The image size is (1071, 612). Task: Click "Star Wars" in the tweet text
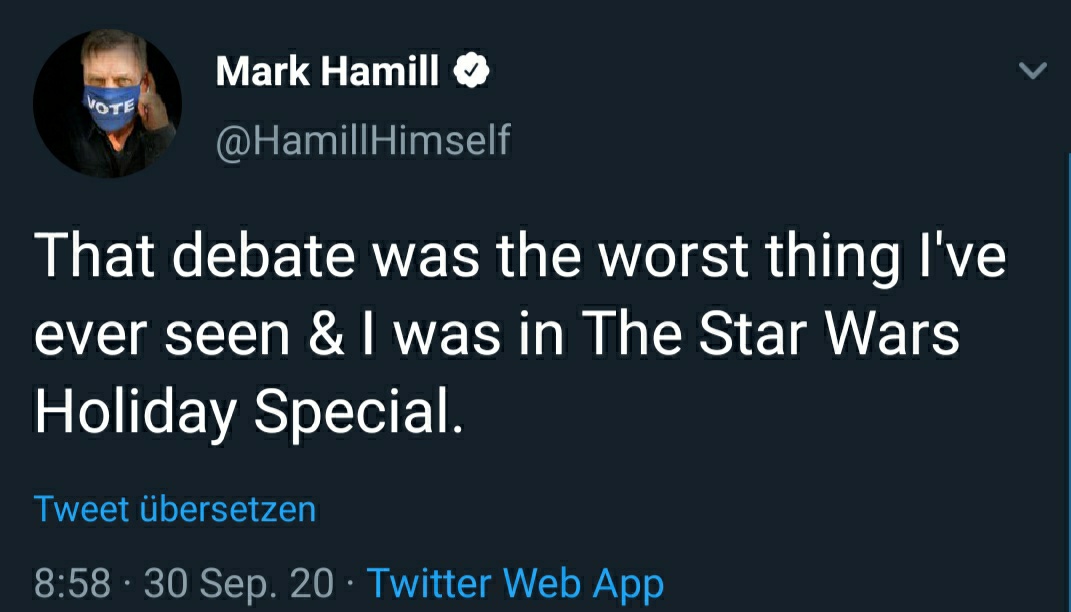pyautogui.click(x=827, y=333)
